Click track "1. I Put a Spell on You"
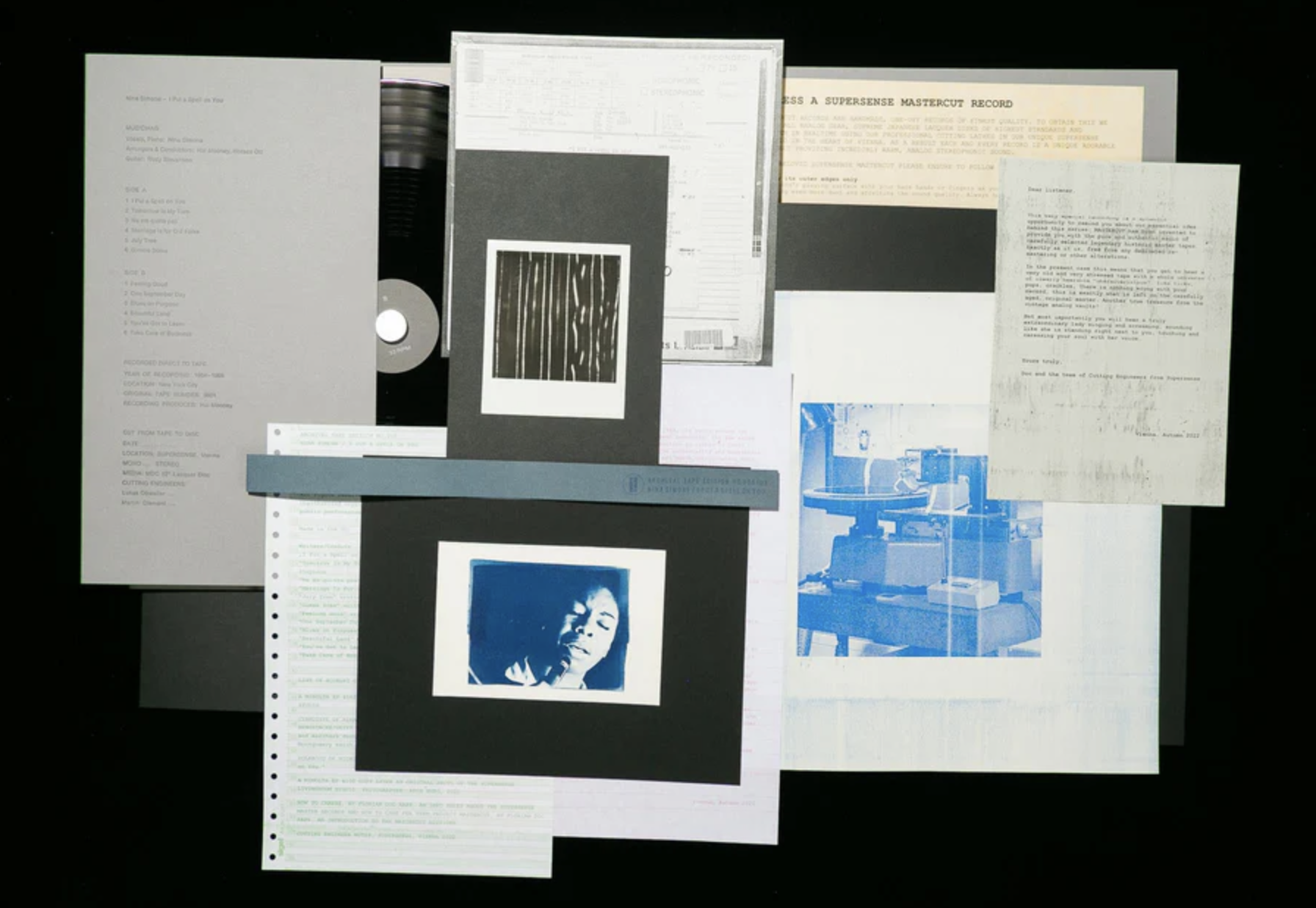 point(155,201)
